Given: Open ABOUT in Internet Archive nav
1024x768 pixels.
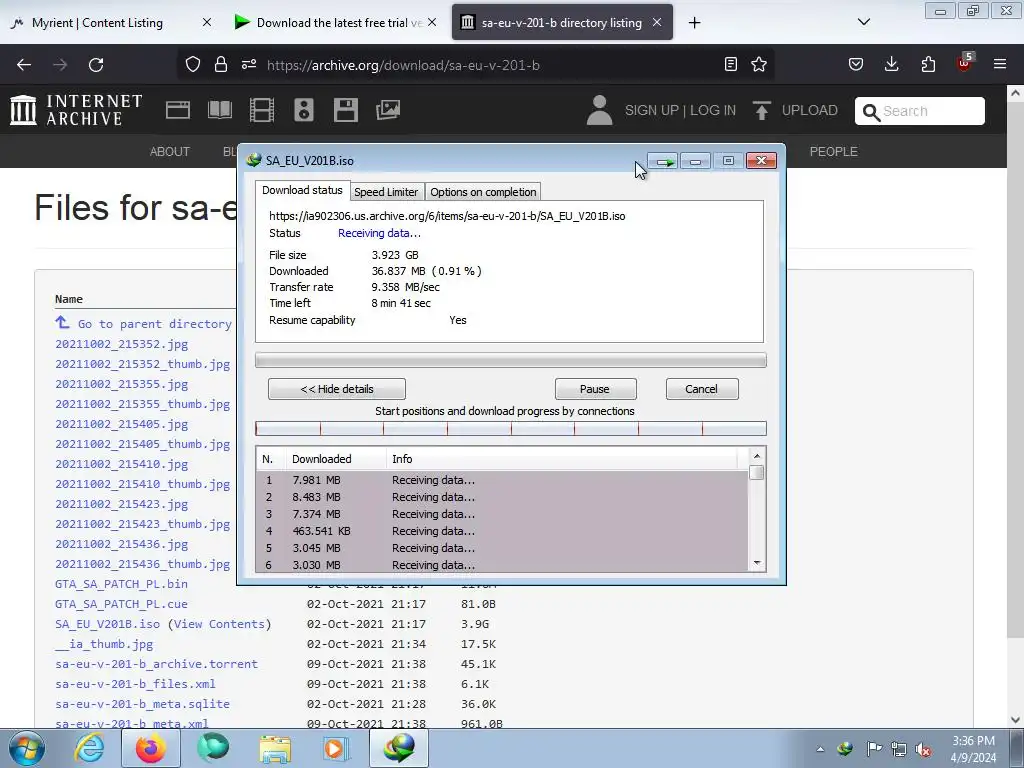Looking at the screenshot, I should point(170,152).
